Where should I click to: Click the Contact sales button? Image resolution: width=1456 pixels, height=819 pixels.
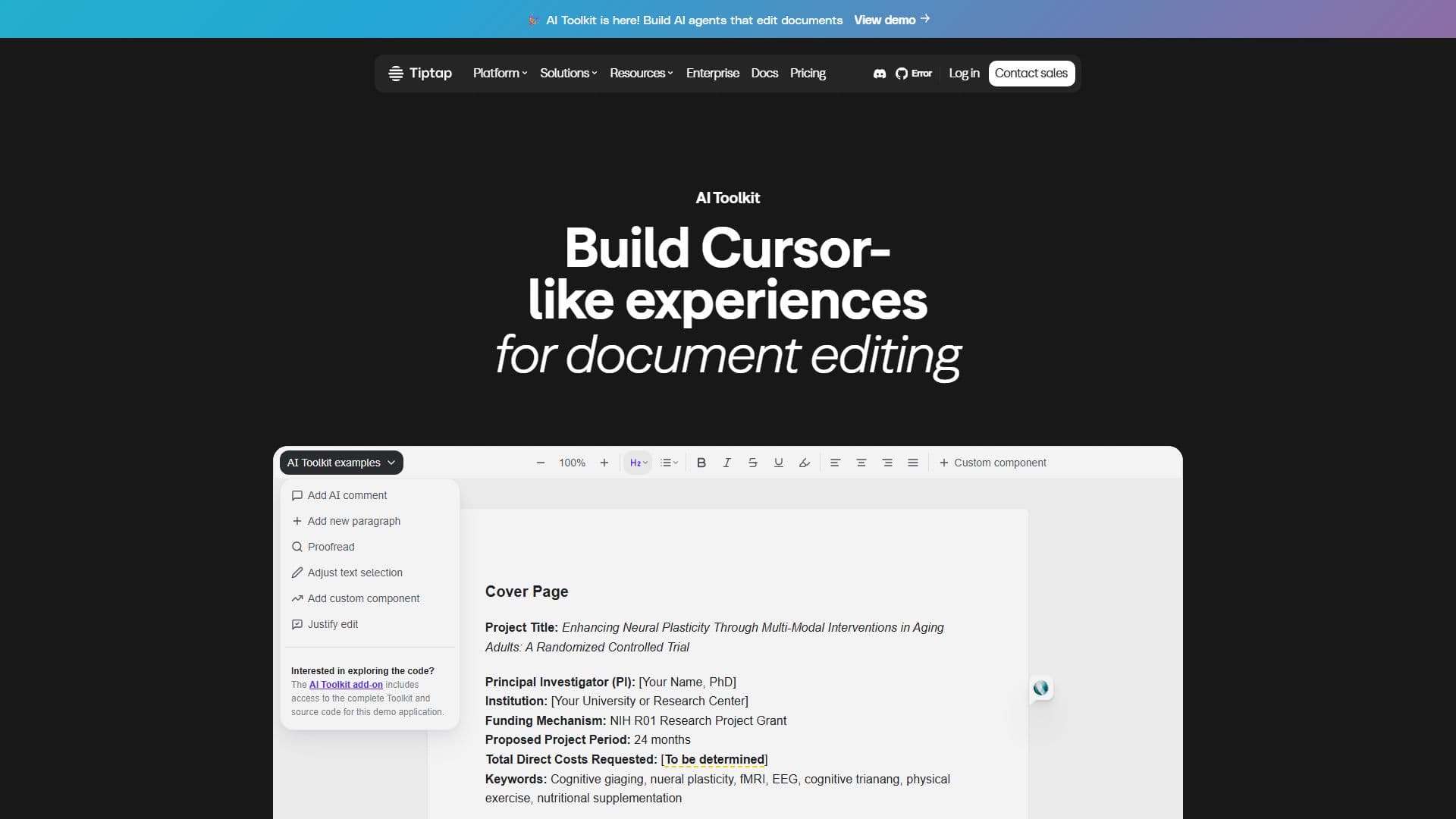(1031, 74)
